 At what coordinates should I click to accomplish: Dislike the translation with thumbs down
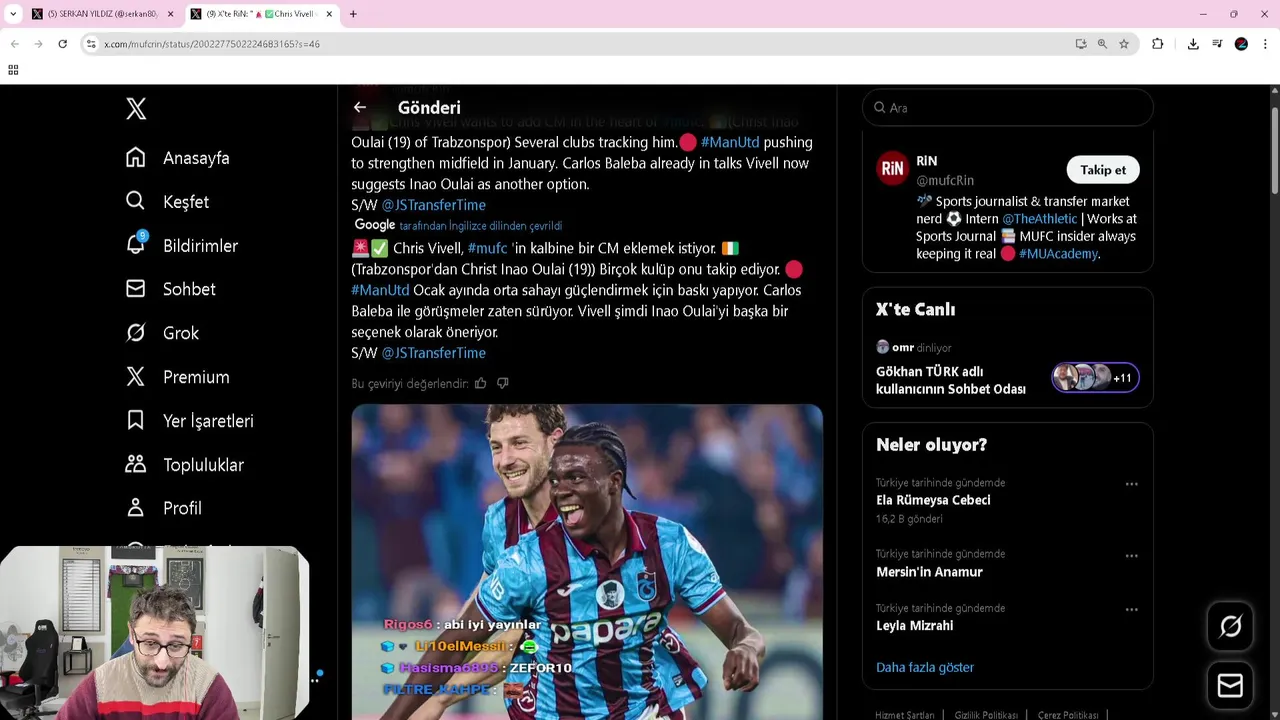click(503, 383)
